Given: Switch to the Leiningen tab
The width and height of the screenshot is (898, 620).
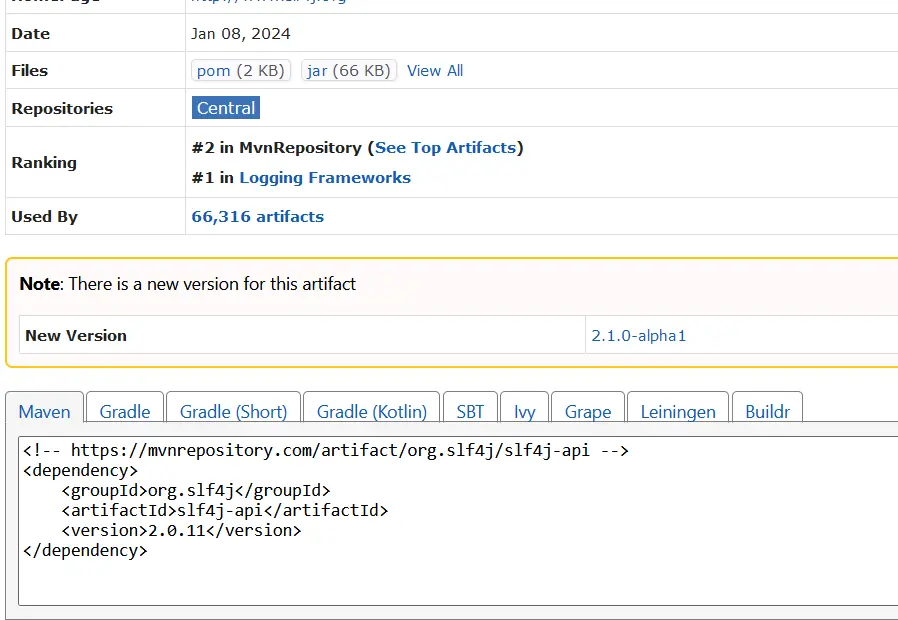Looking at the screenshot, I should [x=678, y=411].
